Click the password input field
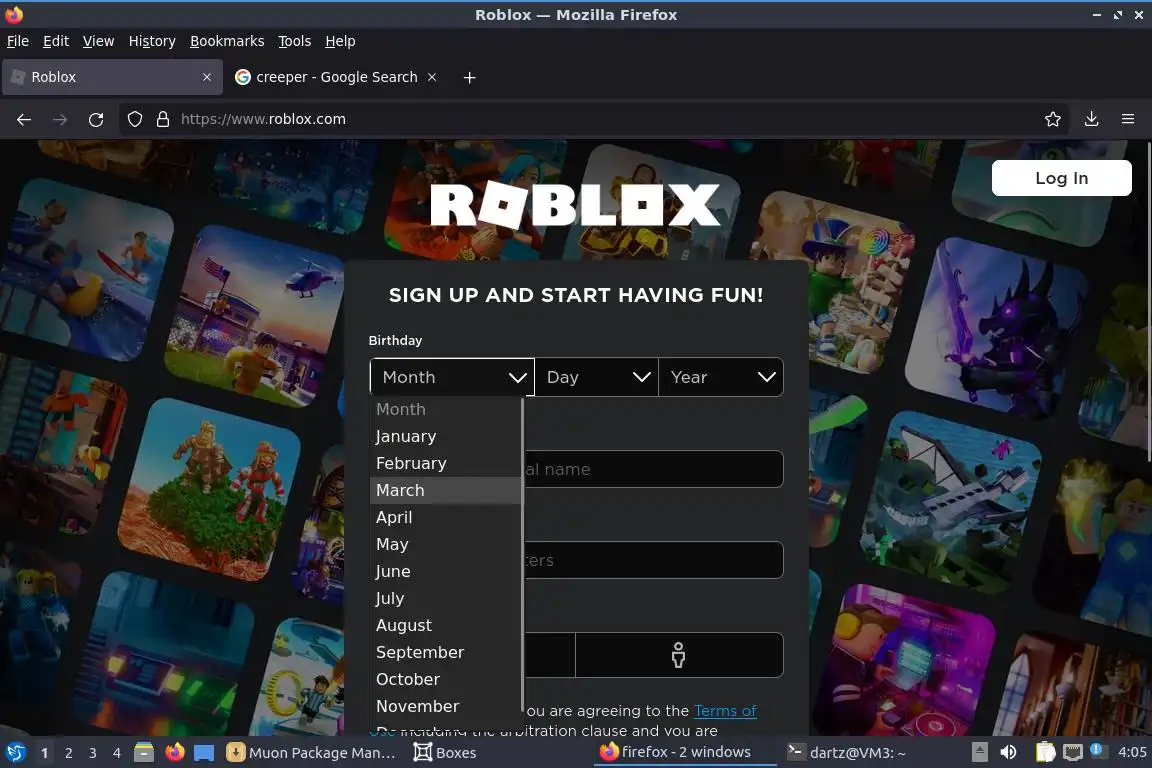The width and height of the screenshot is (1152, 768). pyautogui.click(x=654, y=560)
